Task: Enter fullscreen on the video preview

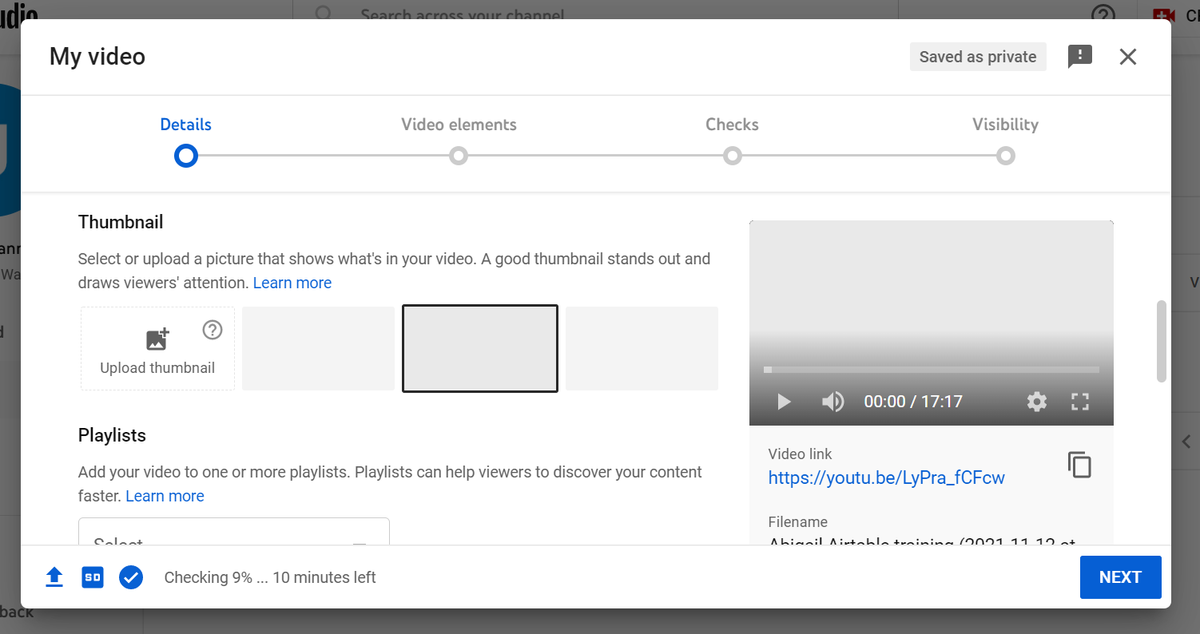Action: coord(1080,401)
